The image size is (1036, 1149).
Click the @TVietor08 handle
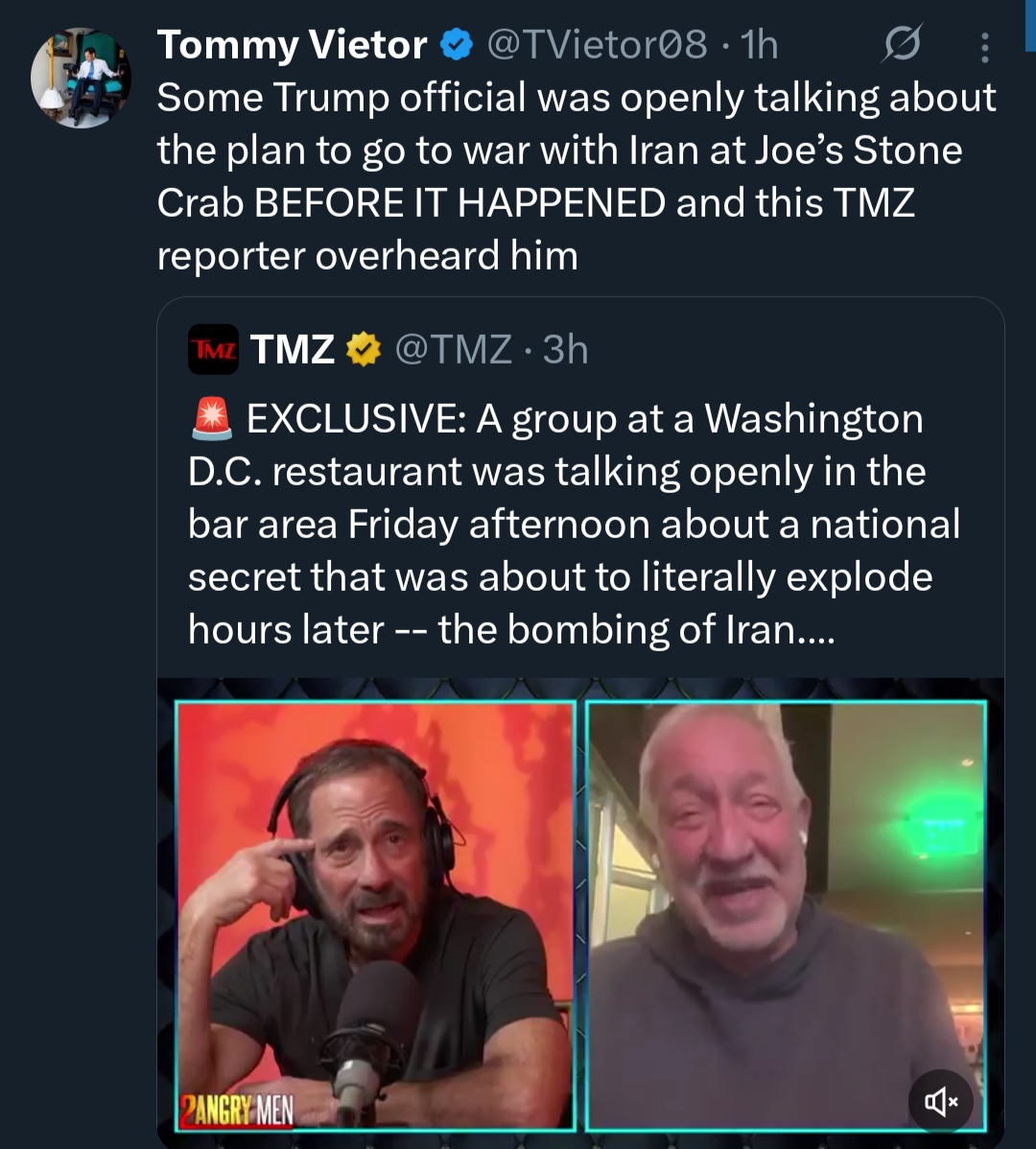tap(597, 44)
